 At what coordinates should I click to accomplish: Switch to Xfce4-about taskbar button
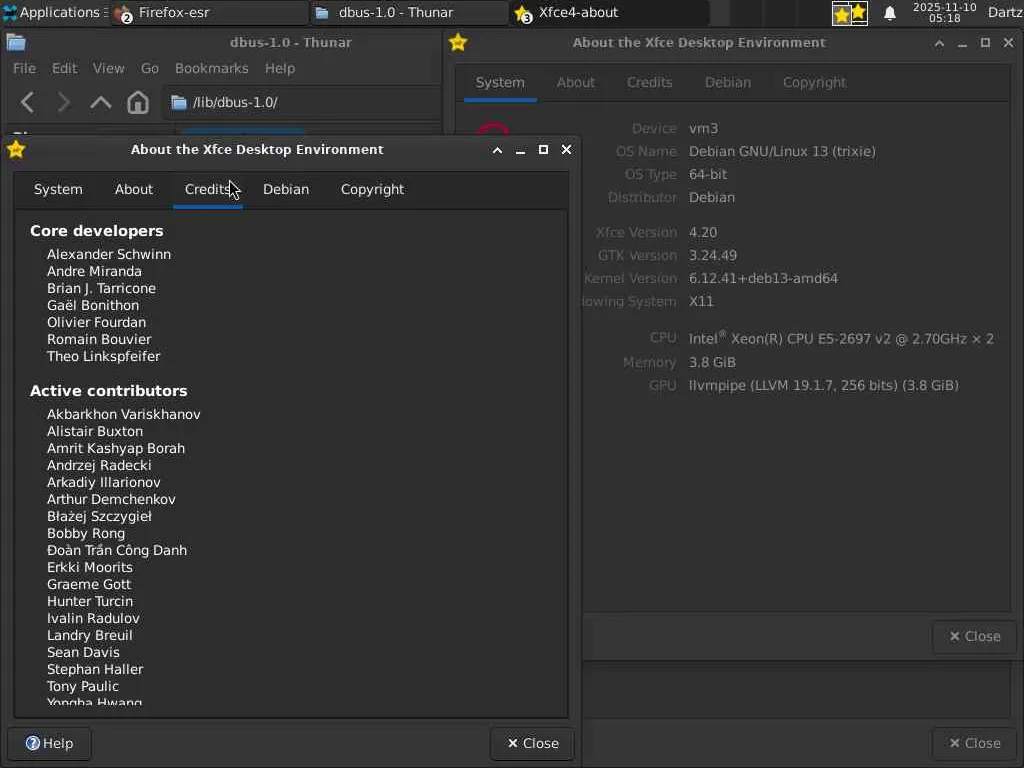(x=609, y=12)
